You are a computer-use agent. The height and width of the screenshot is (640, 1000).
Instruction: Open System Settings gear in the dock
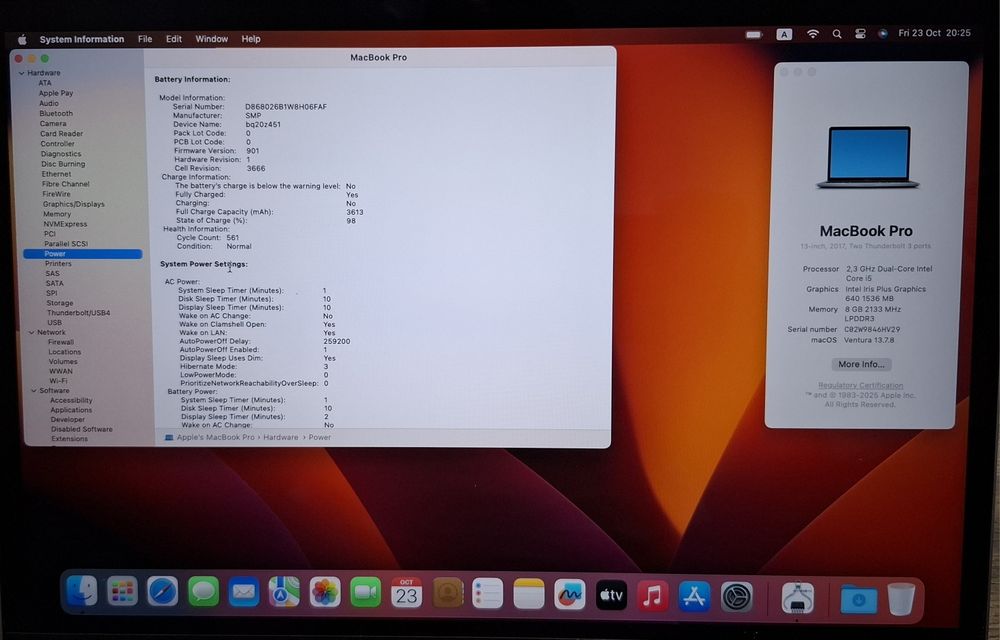737,597
